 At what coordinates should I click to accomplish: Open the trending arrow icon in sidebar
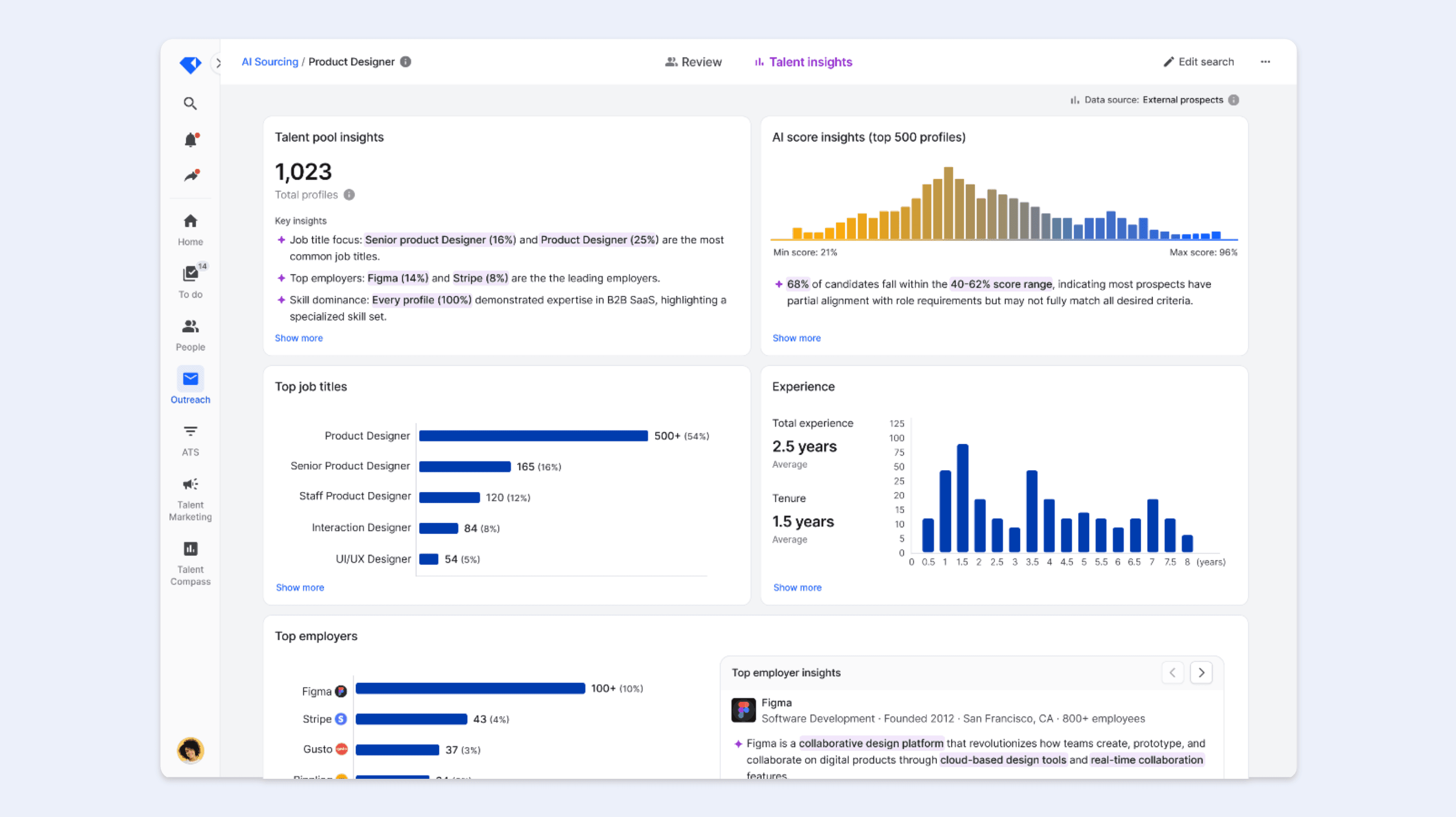(x=190, y=175)
